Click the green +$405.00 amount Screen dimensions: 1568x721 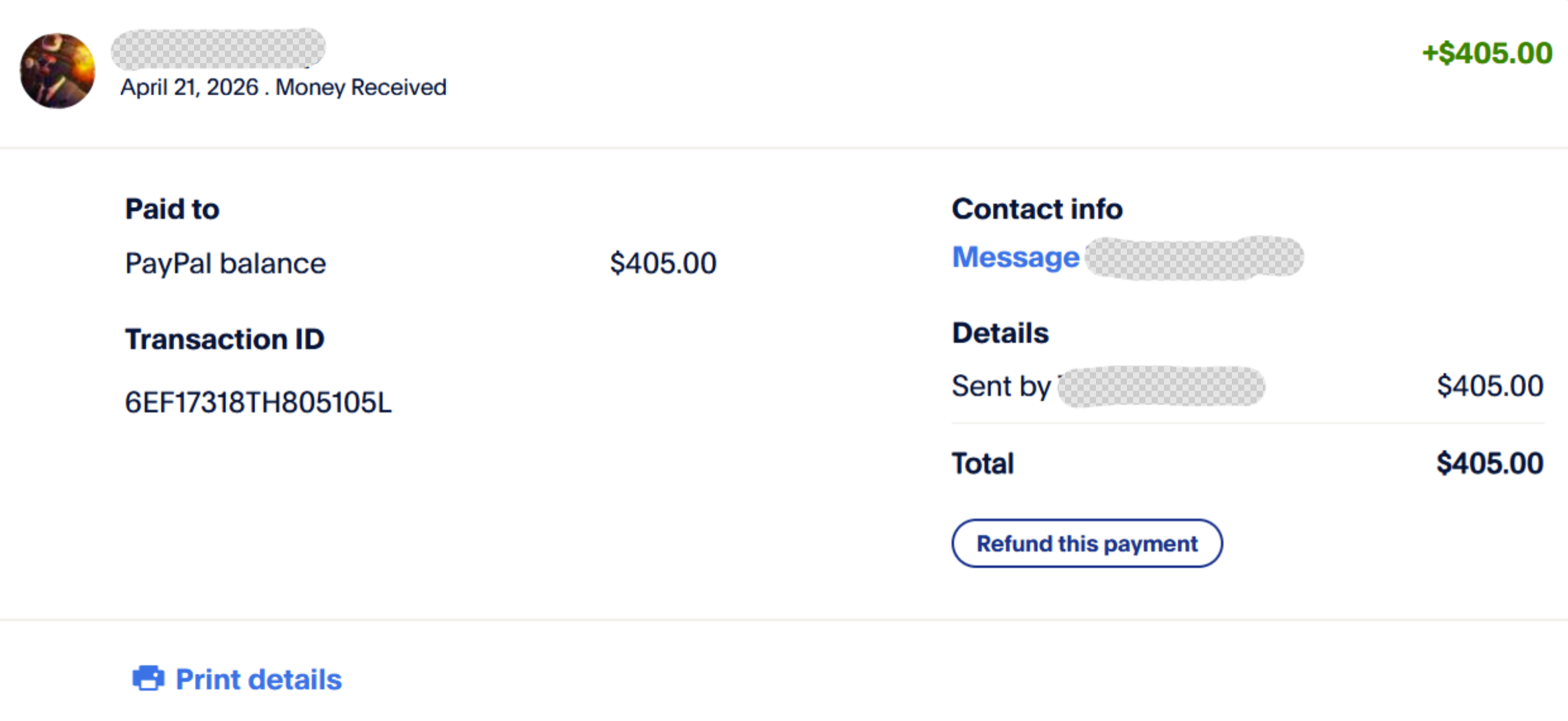click(1486, 53)
